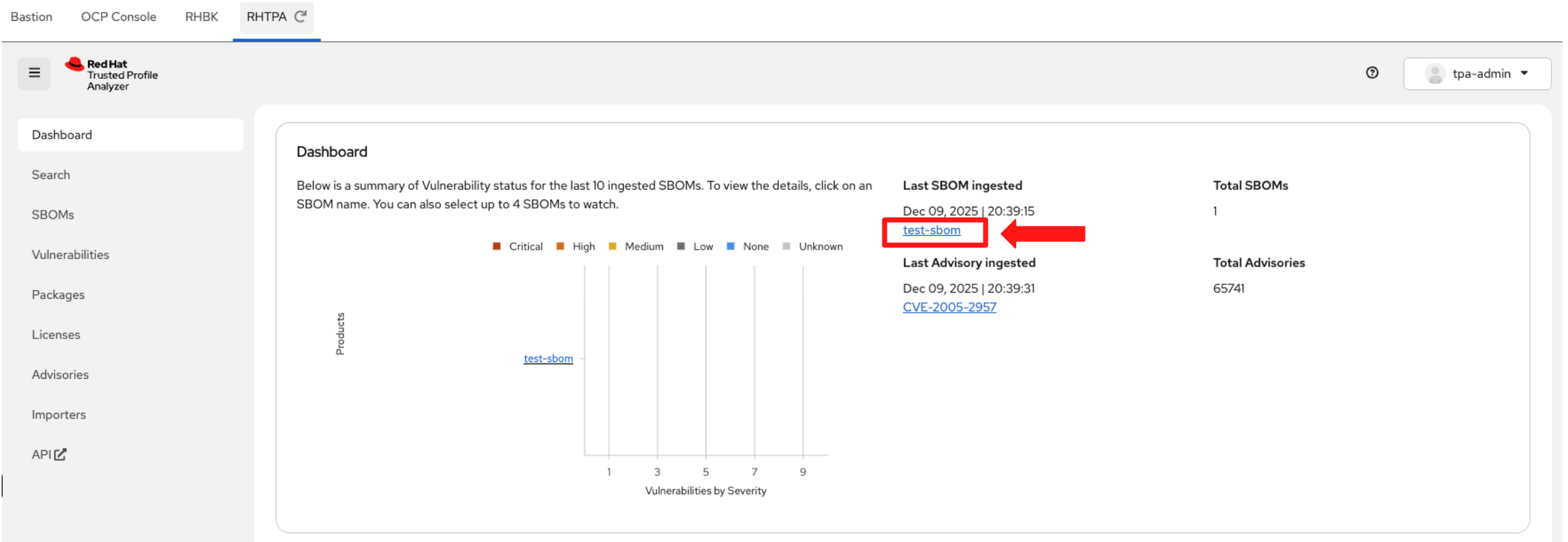This screenshot has width=1568, height=542.
Task: Open the RHBK tab
Action: 201,17
